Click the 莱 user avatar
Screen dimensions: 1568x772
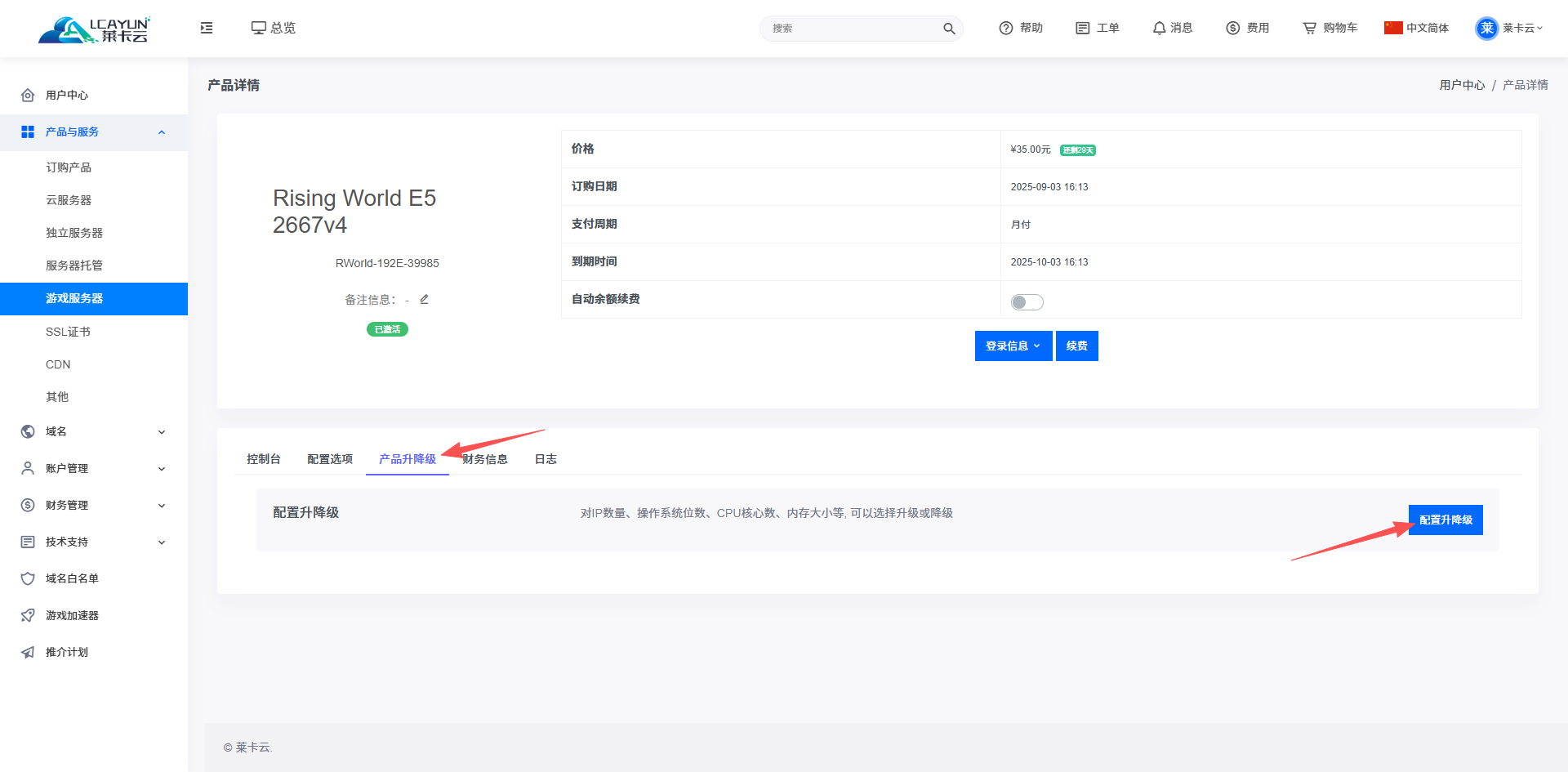pos(1487,28)
